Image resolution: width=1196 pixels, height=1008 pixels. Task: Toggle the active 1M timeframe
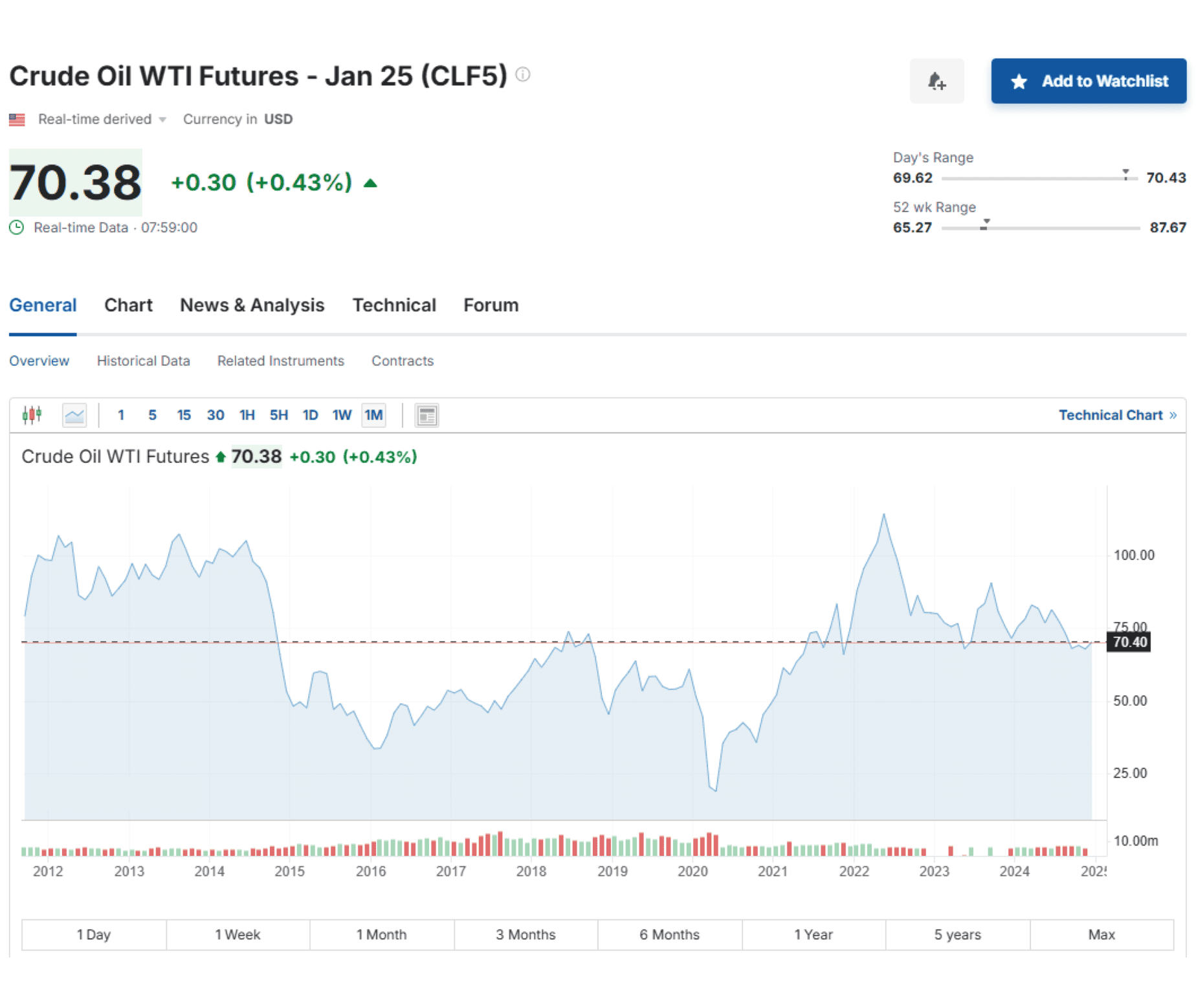pos(373,415)
